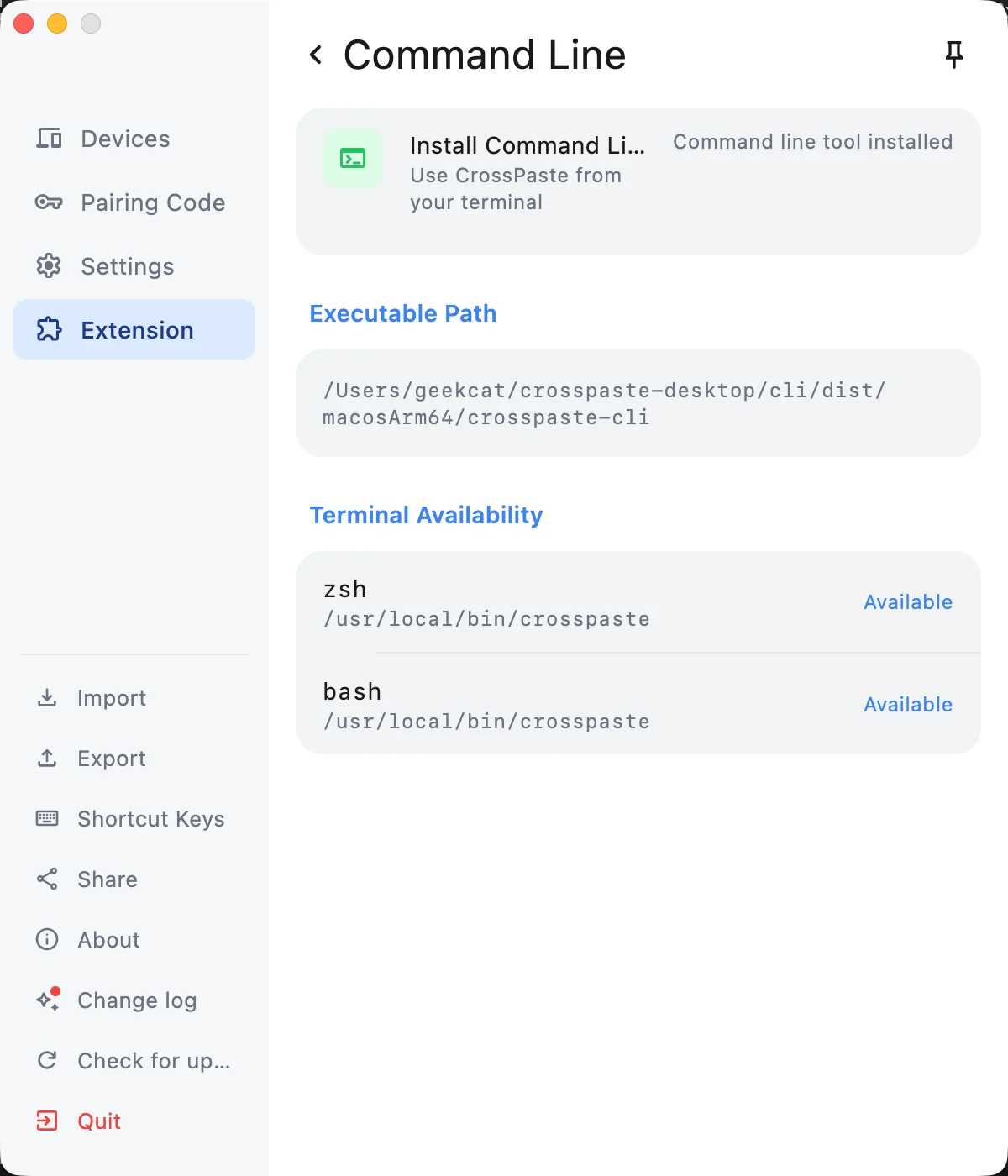
Task: Click the green terminal icon
Action: click(x=353, y=158)
